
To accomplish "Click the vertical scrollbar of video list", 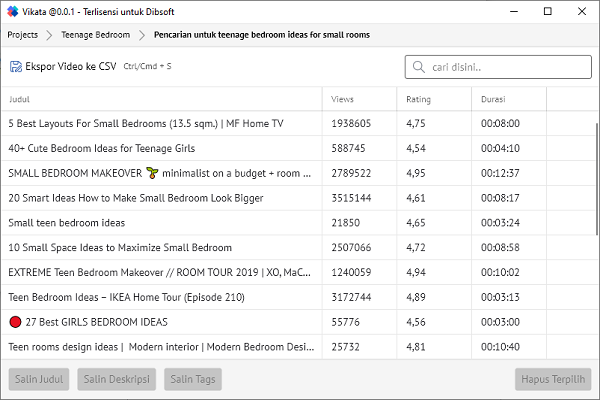I will 597,179.
